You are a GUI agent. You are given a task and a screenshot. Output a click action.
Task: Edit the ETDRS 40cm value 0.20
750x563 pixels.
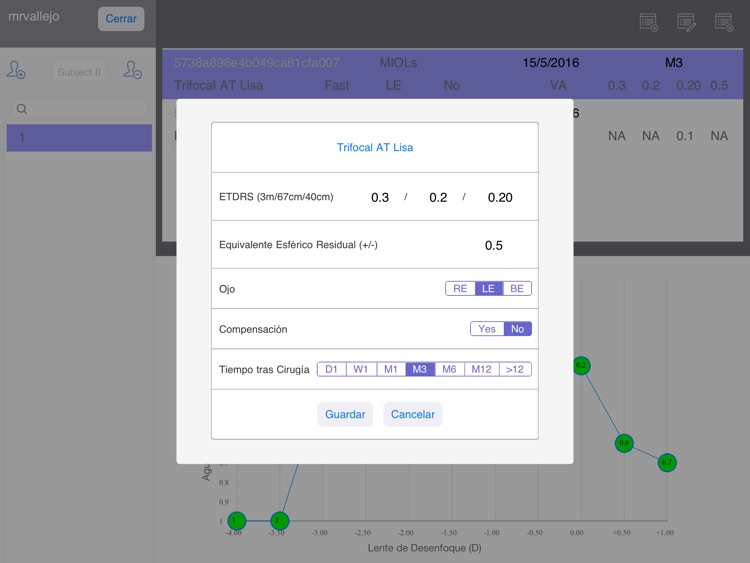coord(500,197)
